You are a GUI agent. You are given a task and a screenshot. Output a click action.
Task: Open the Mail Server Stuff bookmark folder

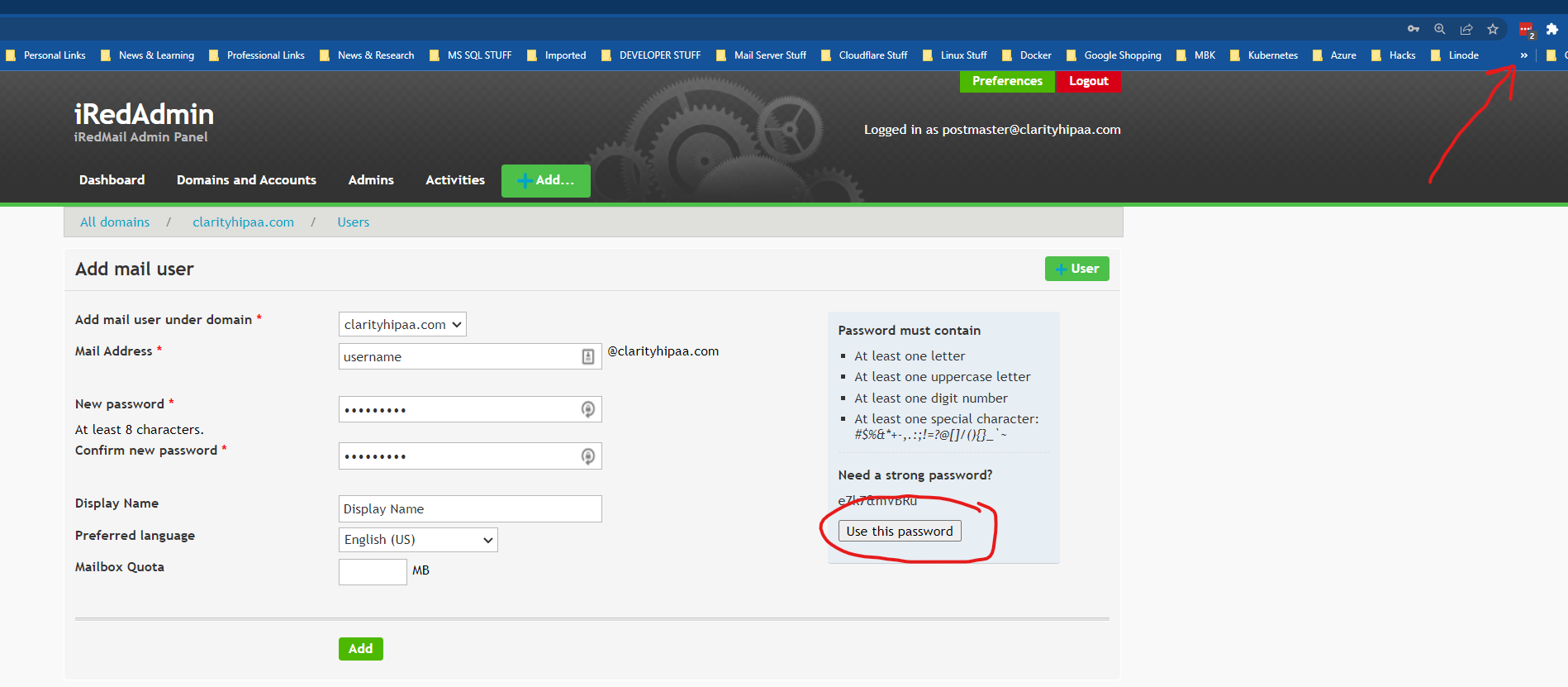coord(761,55)
